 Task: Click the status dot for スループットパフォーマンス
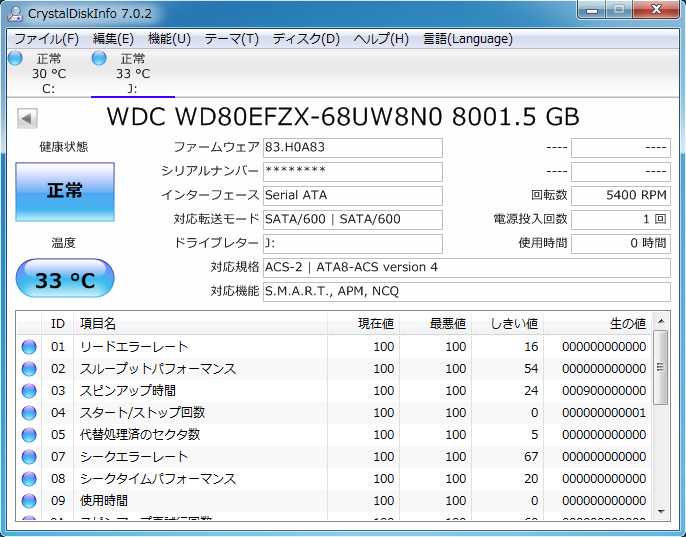coord(29,369)
